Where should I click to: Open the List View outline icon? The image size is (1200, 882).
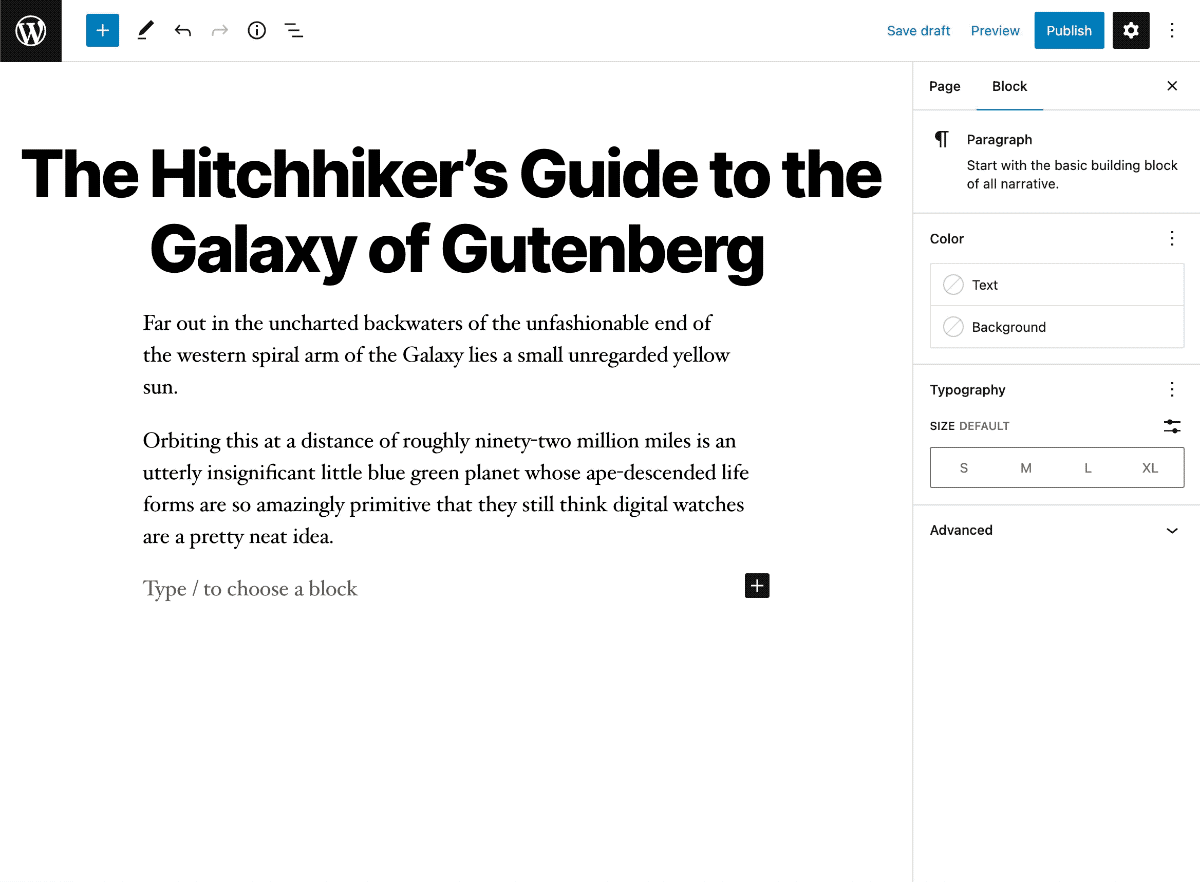294,31
